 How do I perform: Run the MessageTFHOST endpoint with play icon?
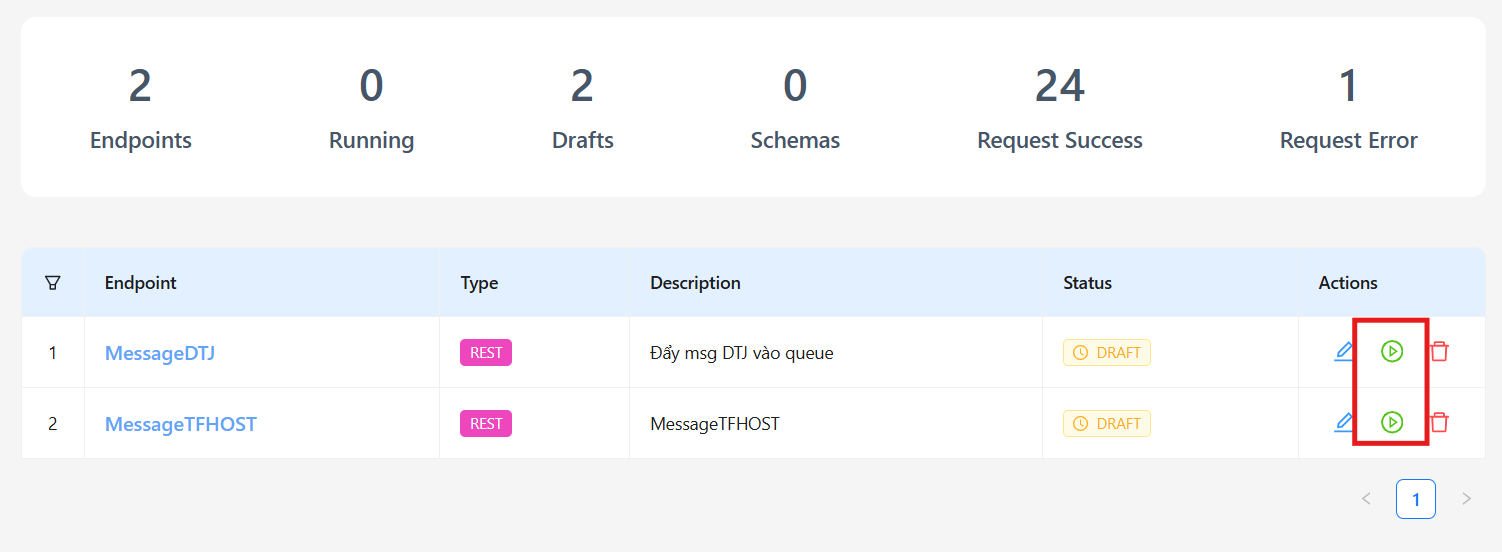pyautogui.click(x=1392, y=423)
